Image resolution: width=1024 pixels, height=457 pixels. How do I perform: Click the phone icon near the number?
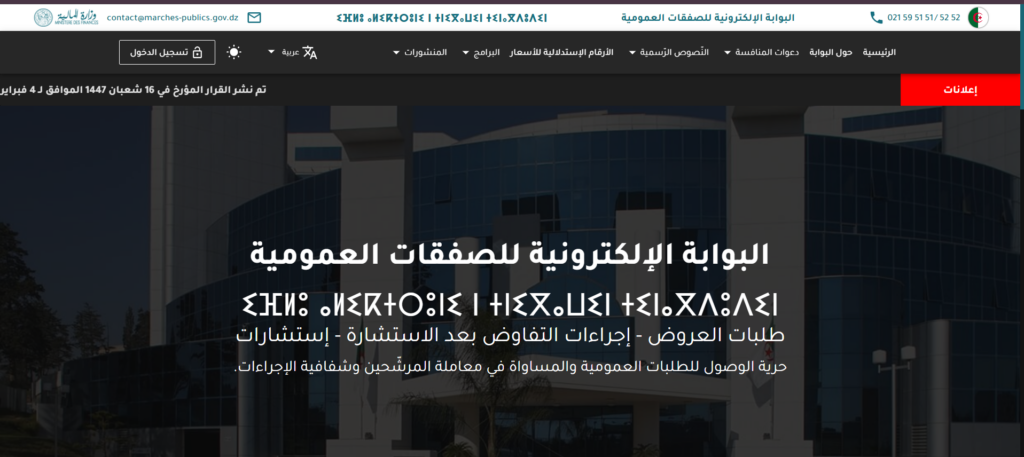876,18
